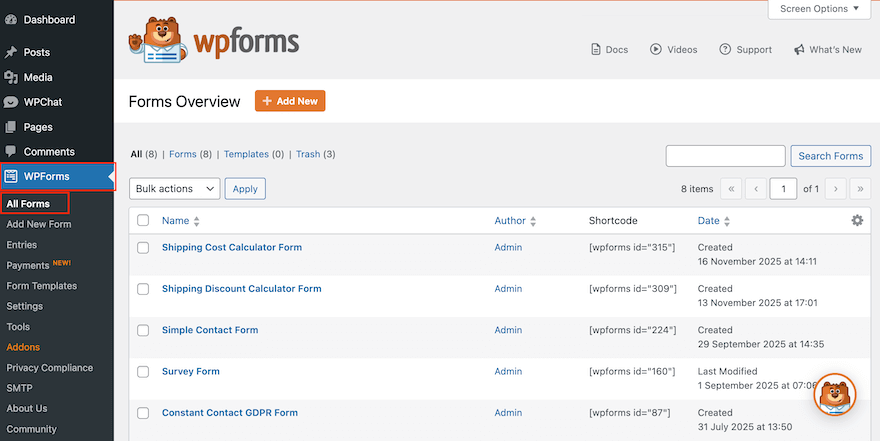Go to next page of forms
880x441 pixels.
[836, 189]
